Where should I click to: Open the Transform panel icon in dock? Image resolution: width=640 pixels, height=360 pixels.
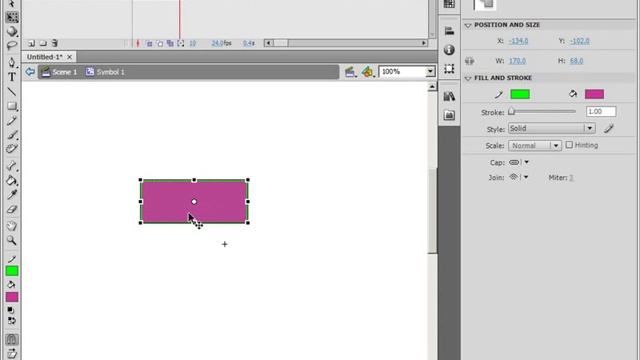point(449,69)
